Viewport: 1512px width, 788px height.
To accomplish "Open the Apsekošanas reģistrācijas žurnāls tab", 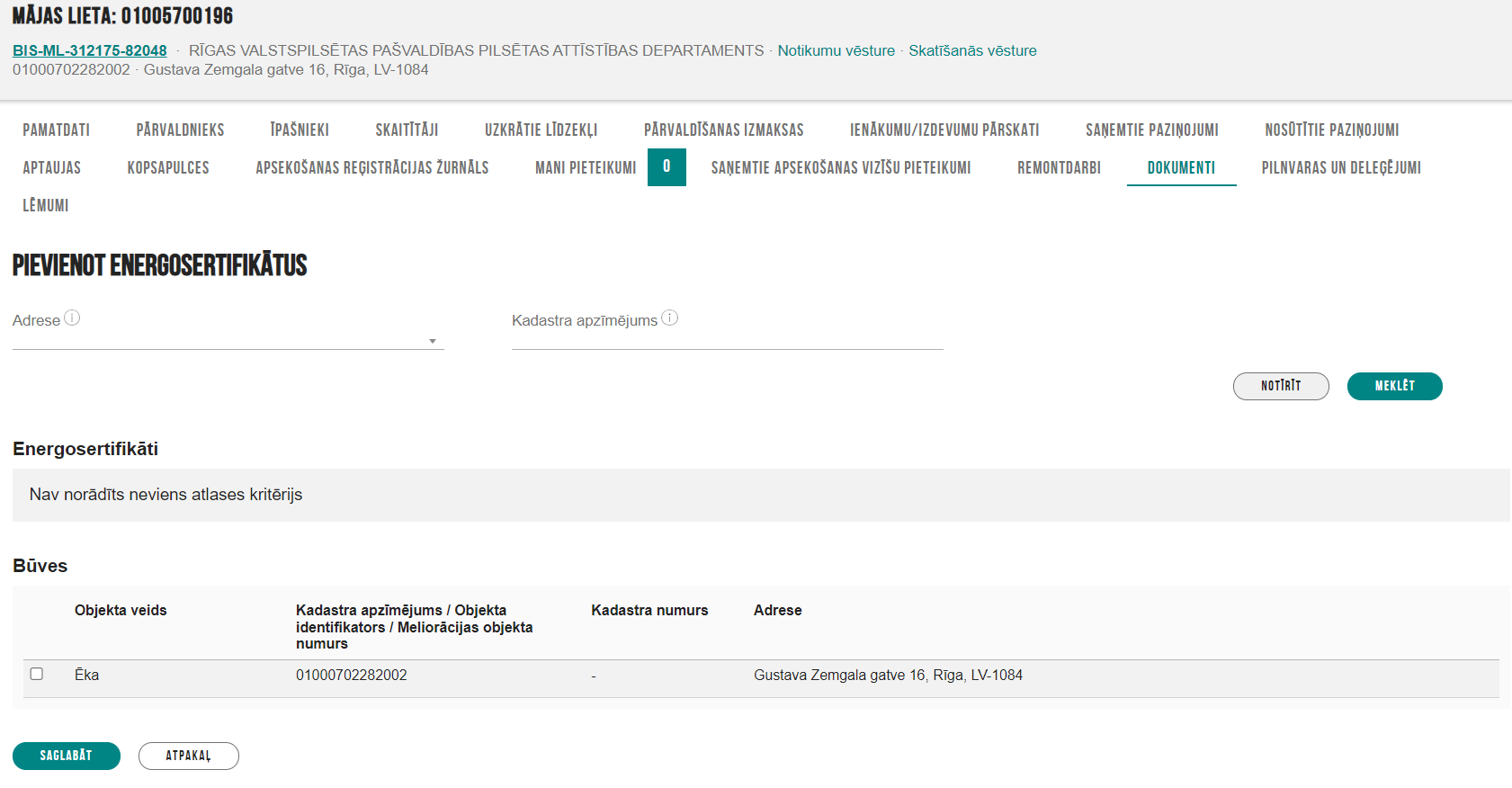I will [x=372, y=167].
